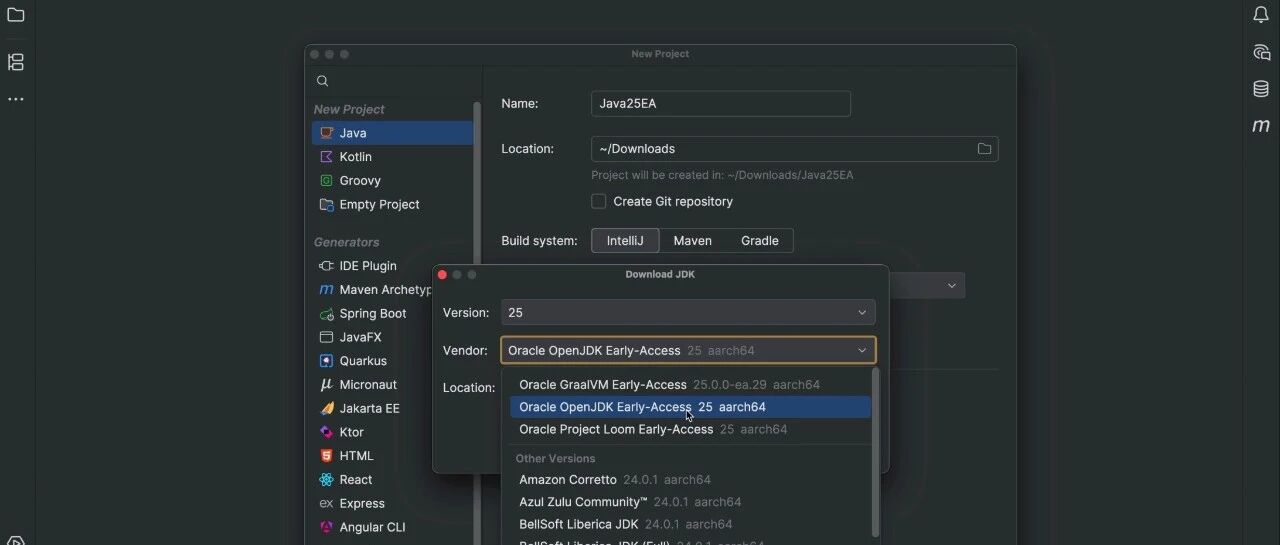Viewport: 1280px width, 545px height.
Task: Enable the Create Git repository checkbox
Action: (x=599, y=201)
